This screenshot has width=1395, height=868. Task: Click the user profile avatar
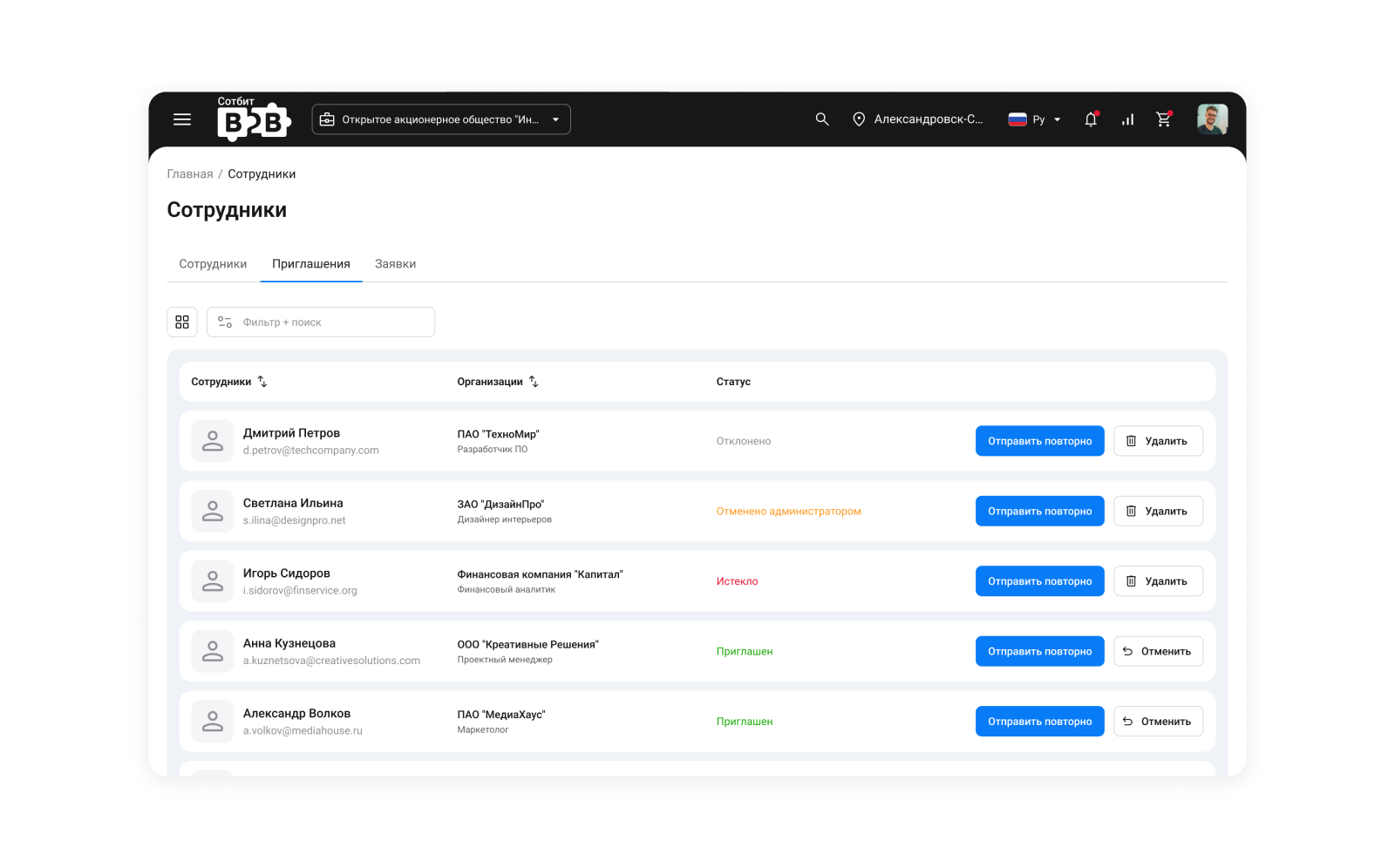tap(1212, 119)
